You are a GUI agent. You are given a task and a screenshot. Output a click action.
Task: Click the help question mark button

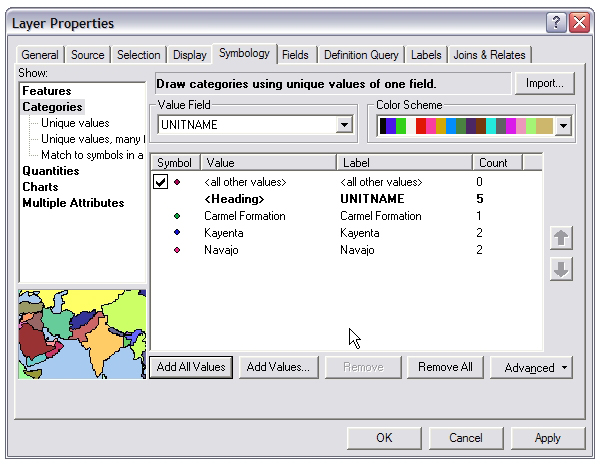click(556, 22)
